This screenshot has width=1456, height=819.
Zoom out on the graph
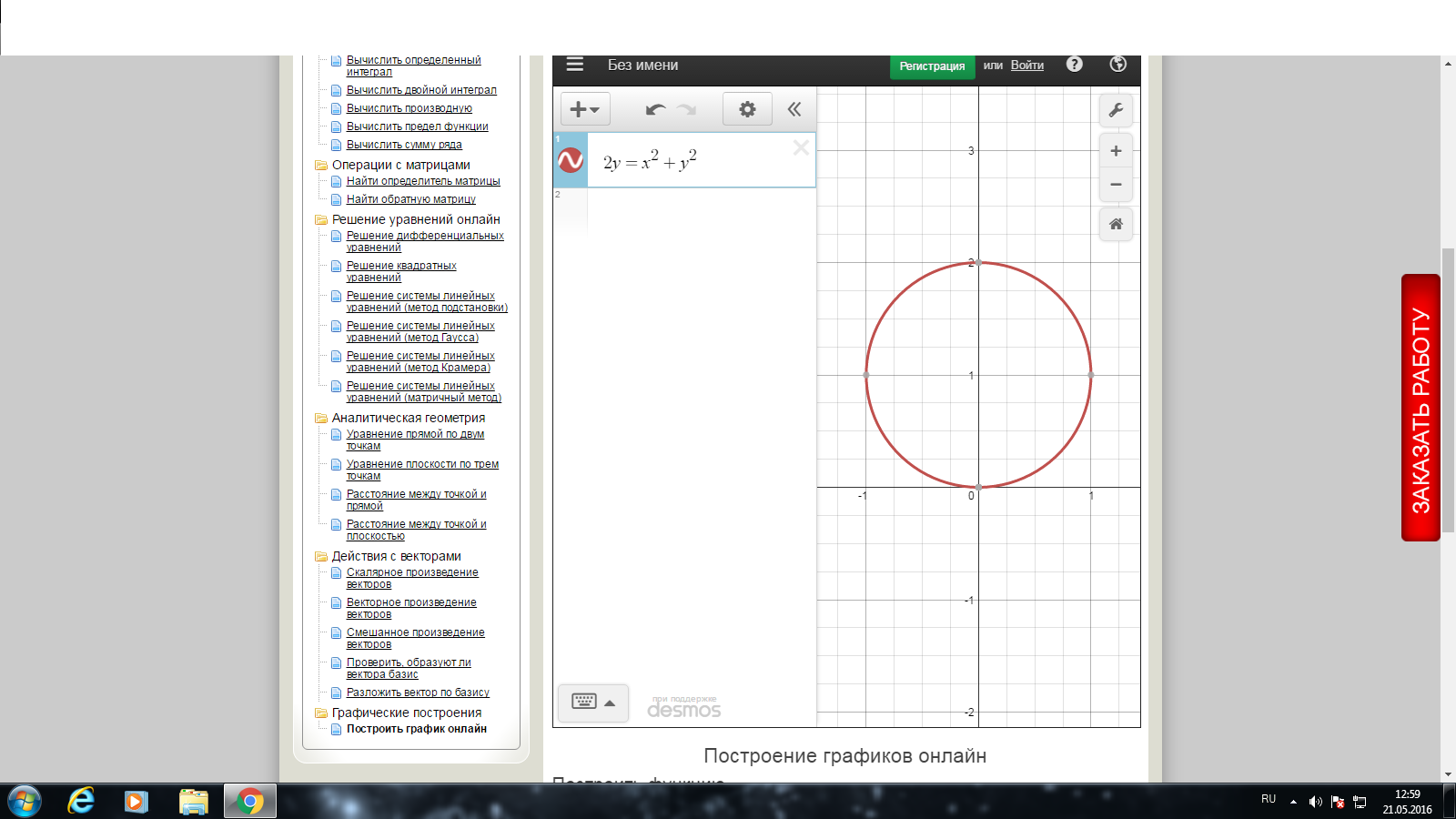(1116, 185)
